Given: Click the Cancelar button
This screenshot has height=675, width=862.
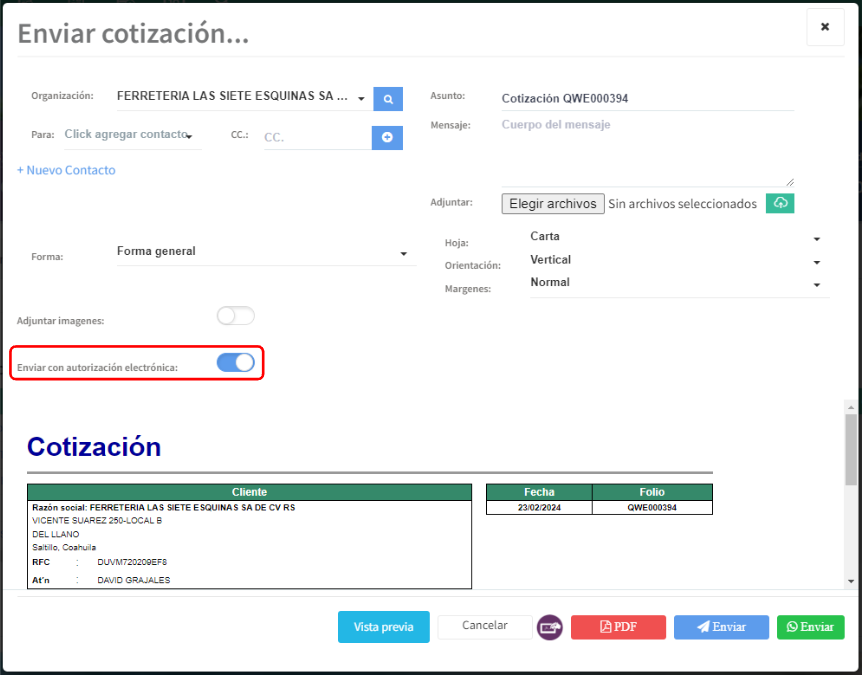Looking at the screenshot, I should tap(485, 626).
